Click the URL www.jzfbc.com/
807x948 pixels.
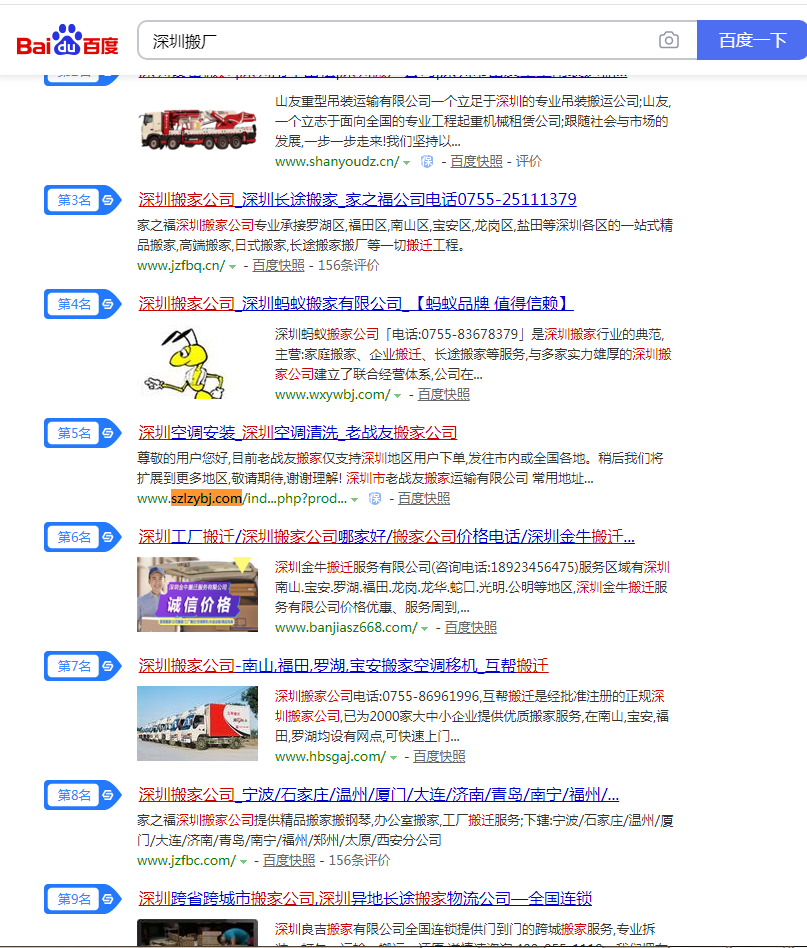pyautogui.click(x=187, y=860)
